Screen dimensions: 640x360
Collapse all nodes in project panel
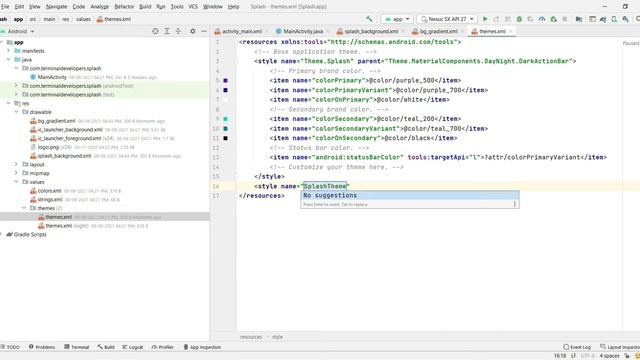pos(178,31)
